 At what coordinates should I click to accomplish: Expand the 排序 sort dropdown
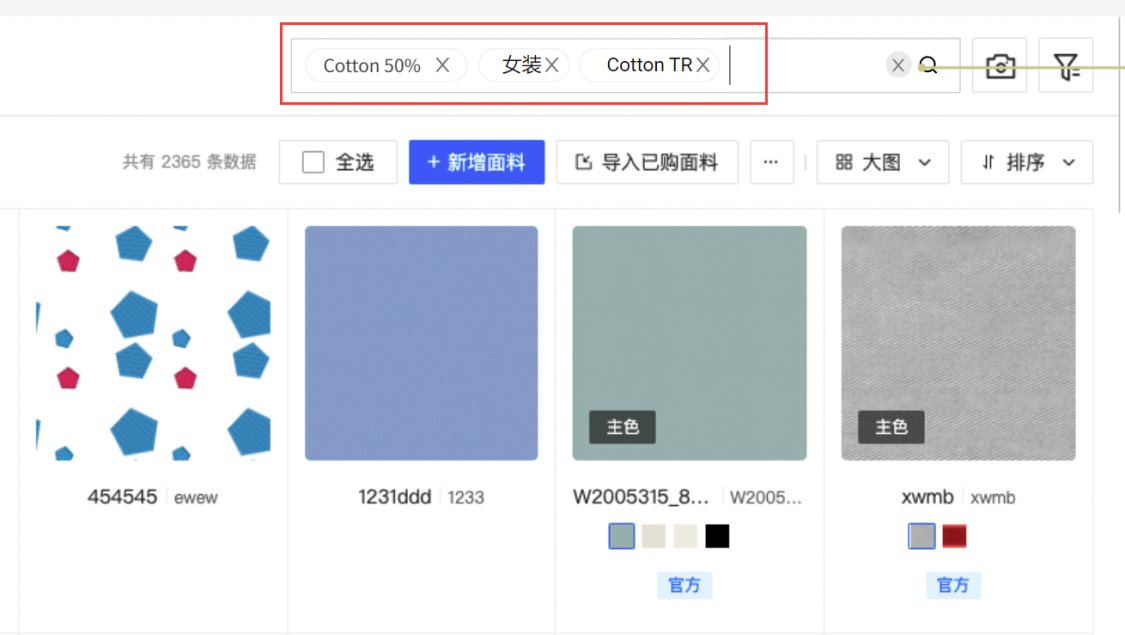tap(1026, 162)
